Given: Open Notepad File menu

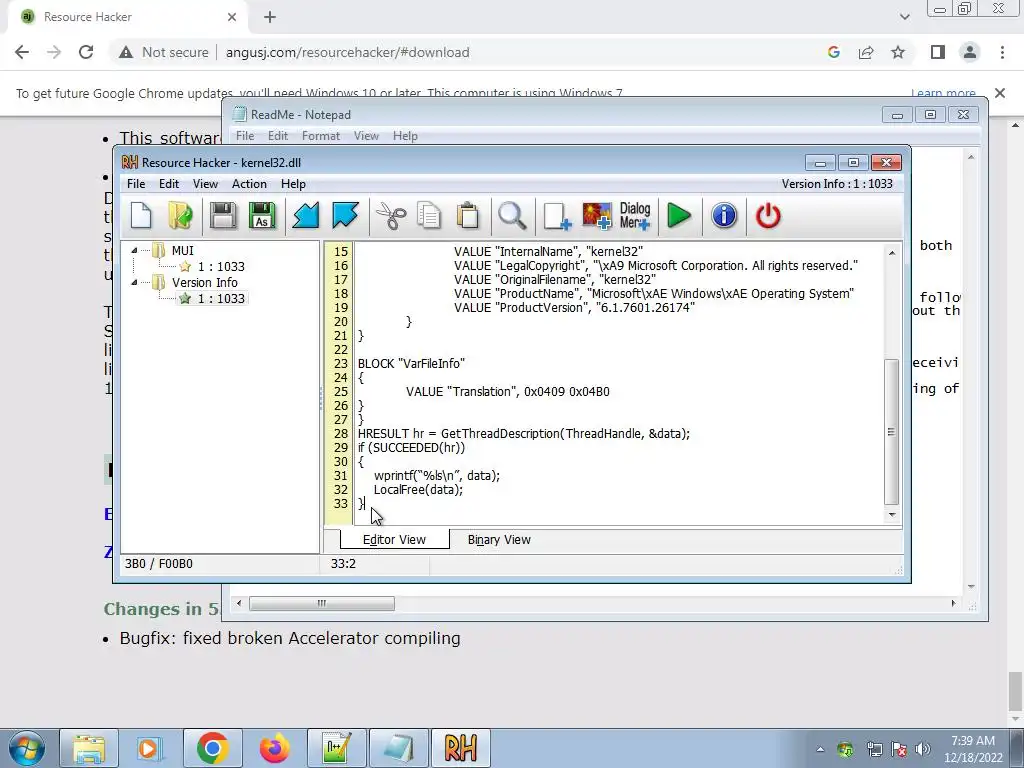Looking at the screenshot, I should tap(245, 136).
